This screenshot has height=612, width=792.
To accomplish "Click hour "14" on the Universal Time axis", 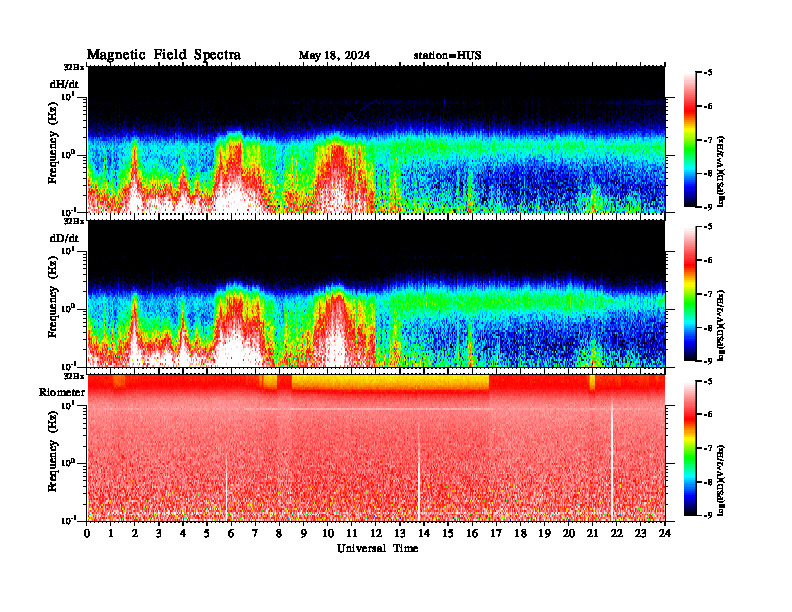I will (424, 533).
